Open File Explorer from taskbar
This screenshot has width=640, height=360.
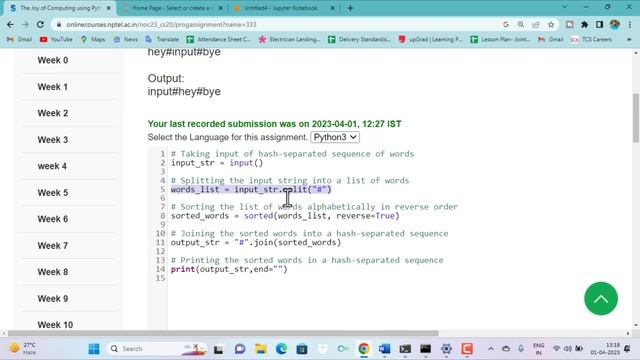click(x=260, y=349)
